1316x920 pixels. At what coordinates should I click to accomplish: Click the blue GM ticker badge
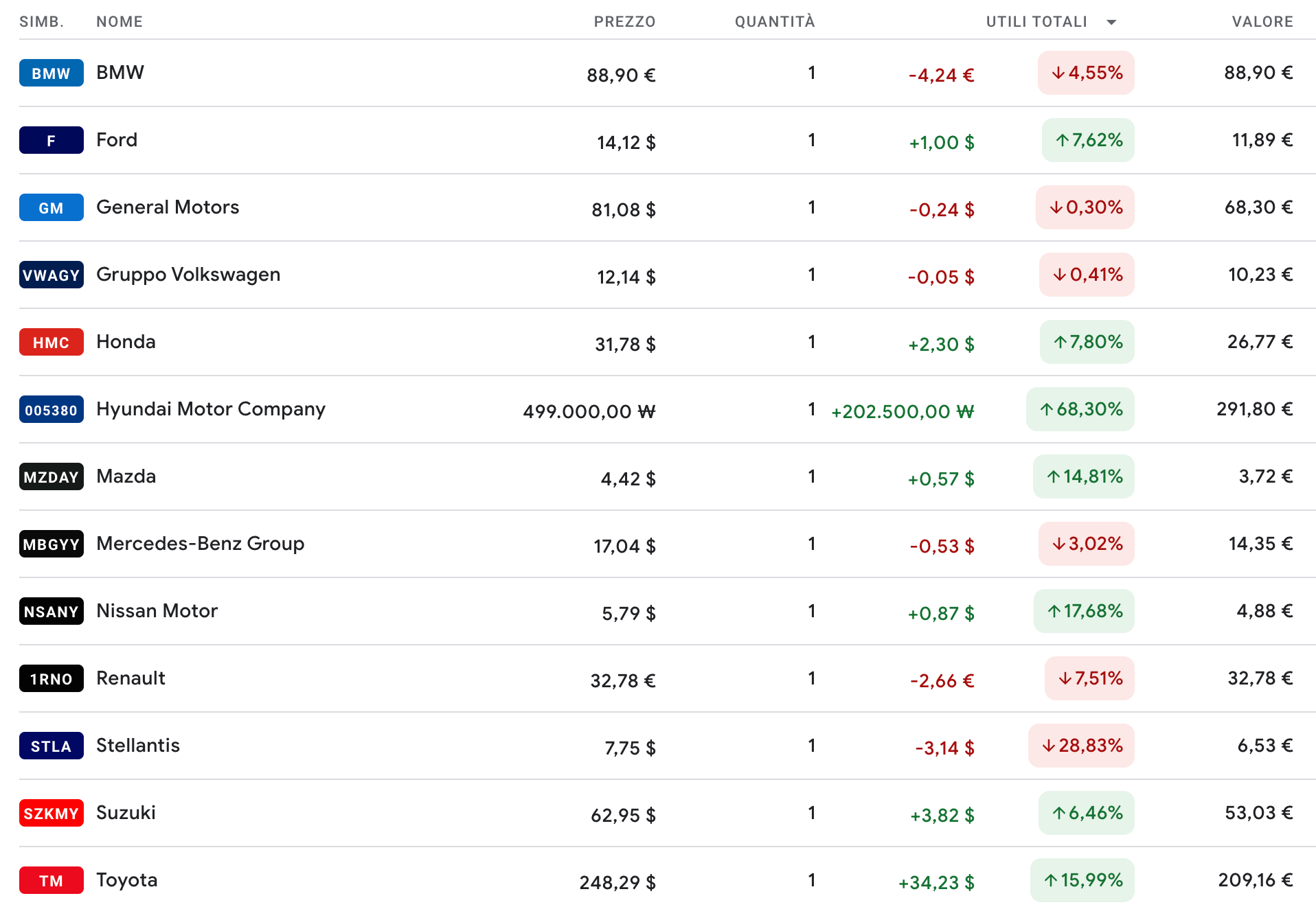click(51, 207)
